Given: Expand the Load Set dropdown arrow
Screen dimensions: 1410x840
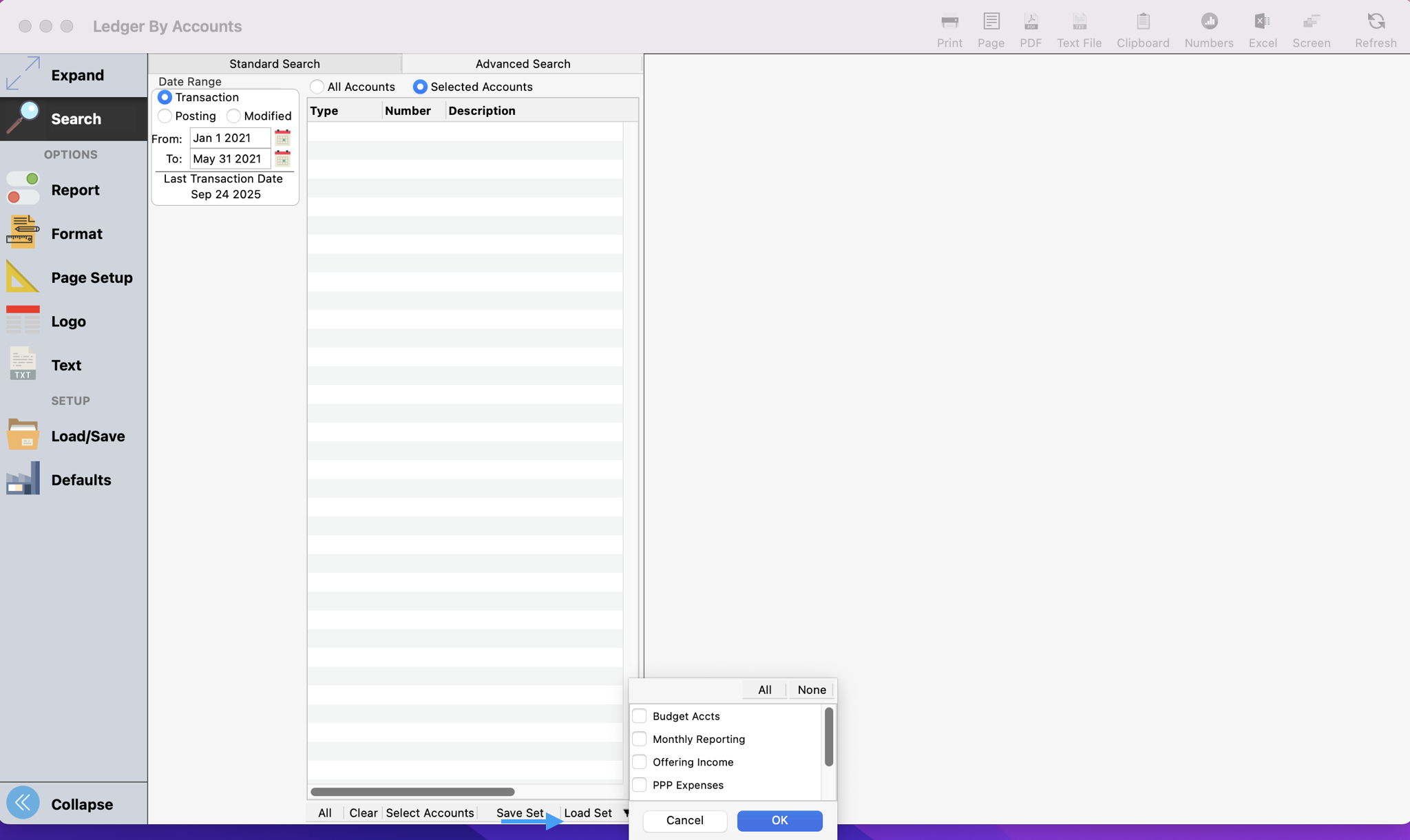Looking at the screenshot, I should pyautogui.click(x=626, y=812).
